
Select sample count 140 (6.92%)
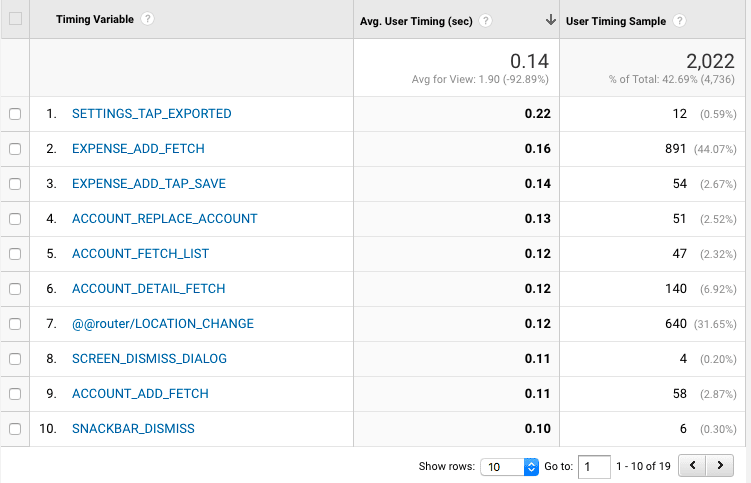700,288
